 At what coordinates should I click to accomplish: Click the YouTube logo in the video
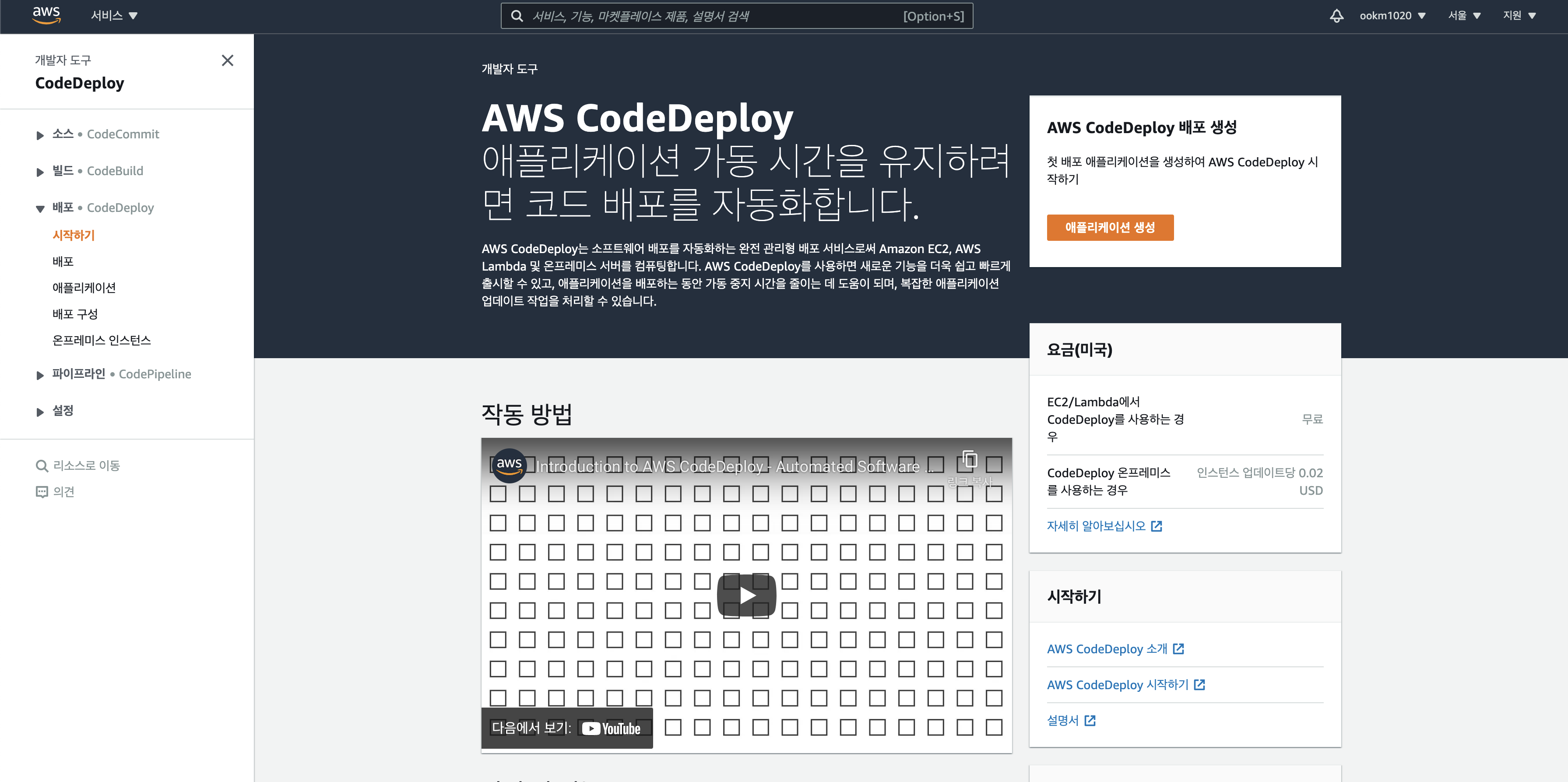coord(611,729)
